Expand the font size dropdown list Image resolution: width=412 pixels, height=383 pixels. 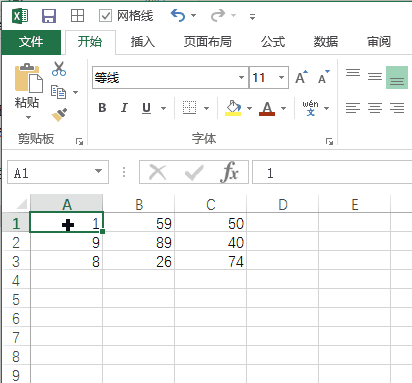tap(282, 78)
